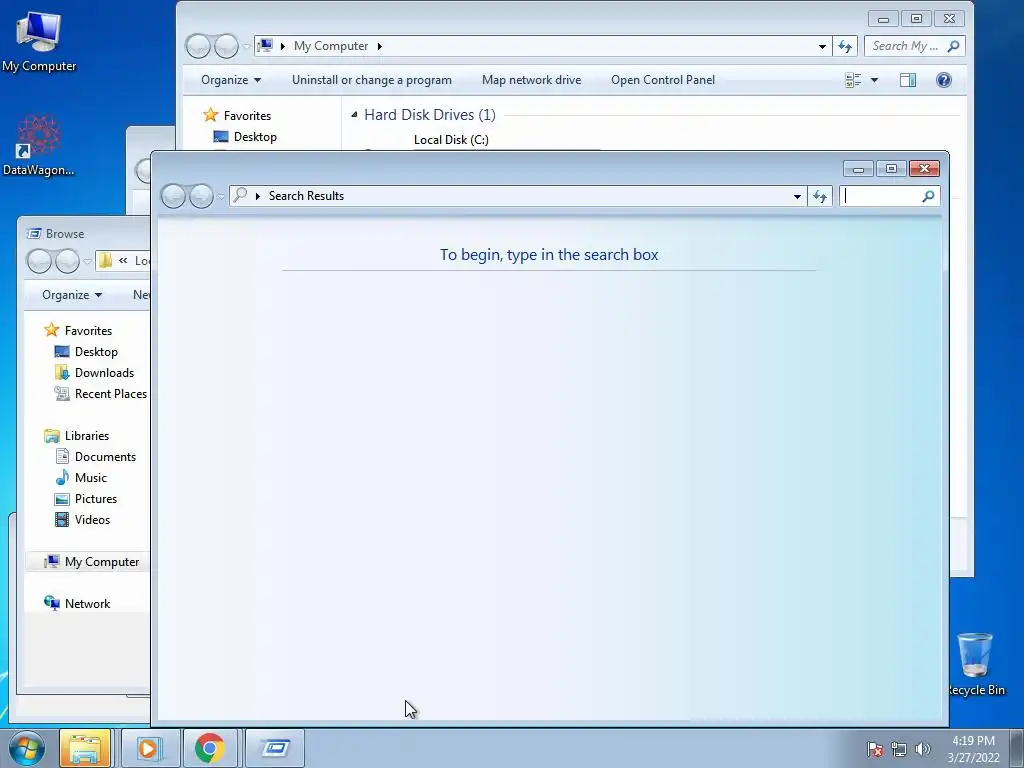Click Forward in the Search Results window

coord(201,196)
